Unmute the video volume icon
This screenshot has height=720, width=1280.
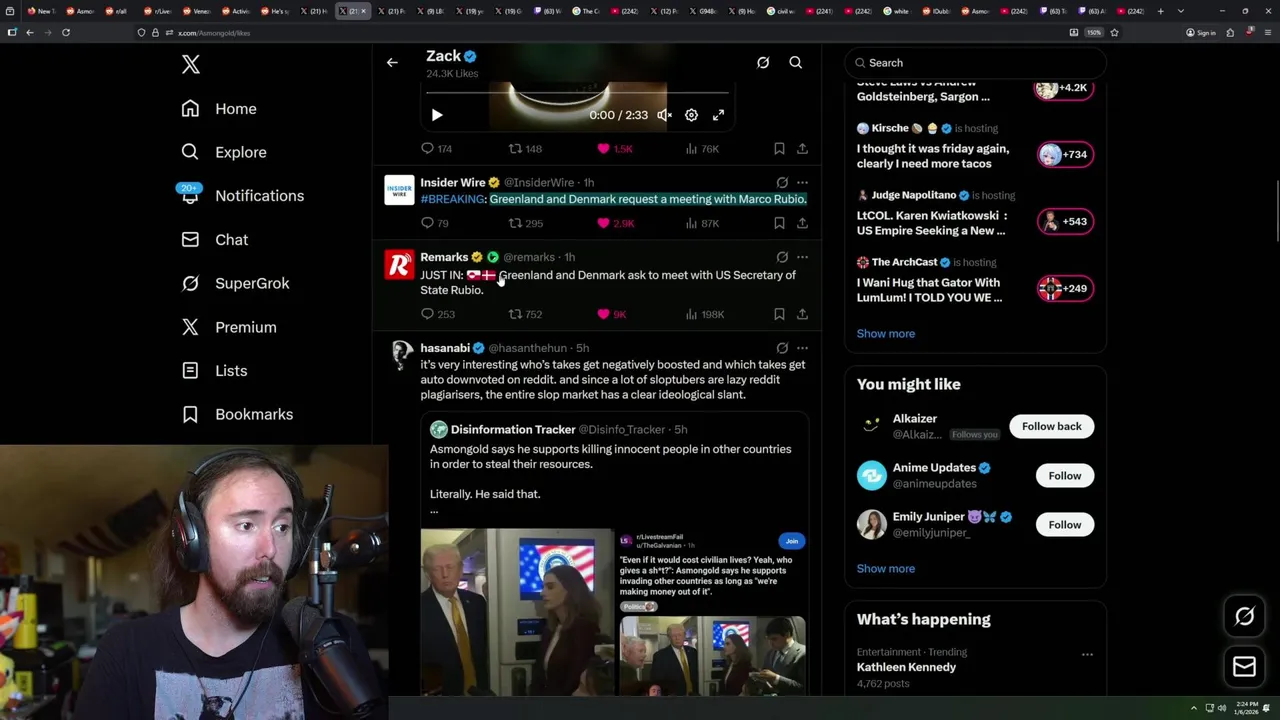click(x=664, y=115)
